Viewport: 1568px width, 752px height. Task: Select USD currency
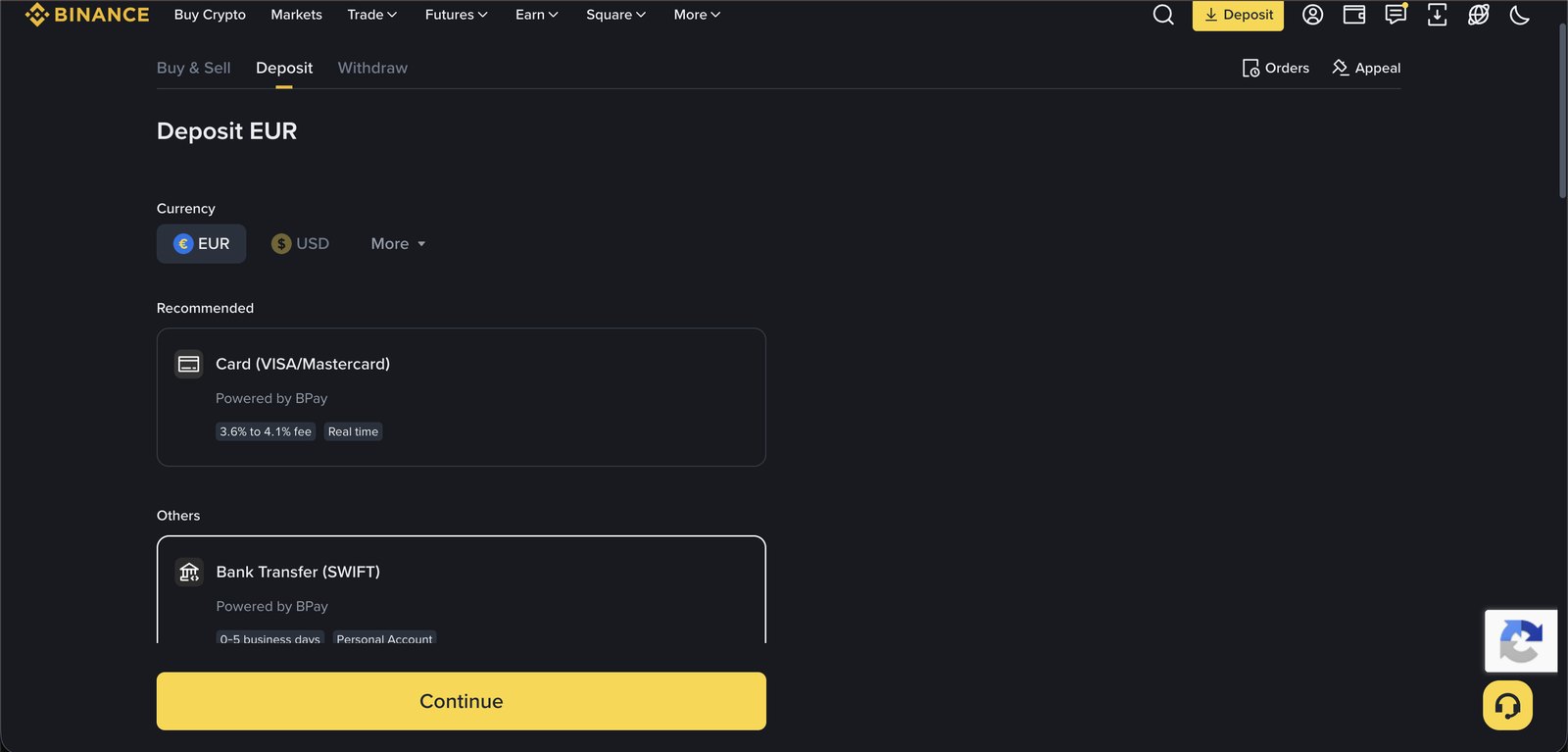300,244
